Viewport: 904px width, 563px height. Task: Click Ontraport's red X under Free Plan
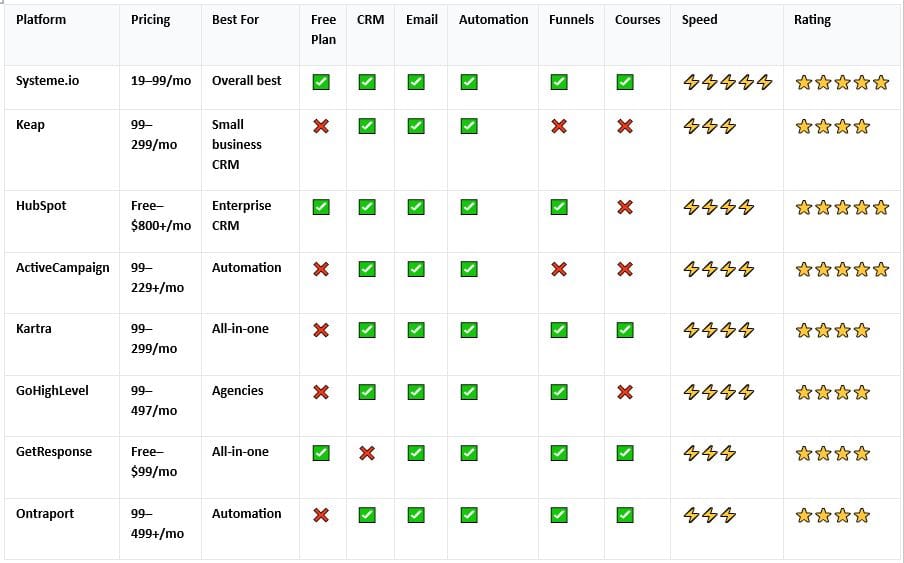click(x=321, y=516)
